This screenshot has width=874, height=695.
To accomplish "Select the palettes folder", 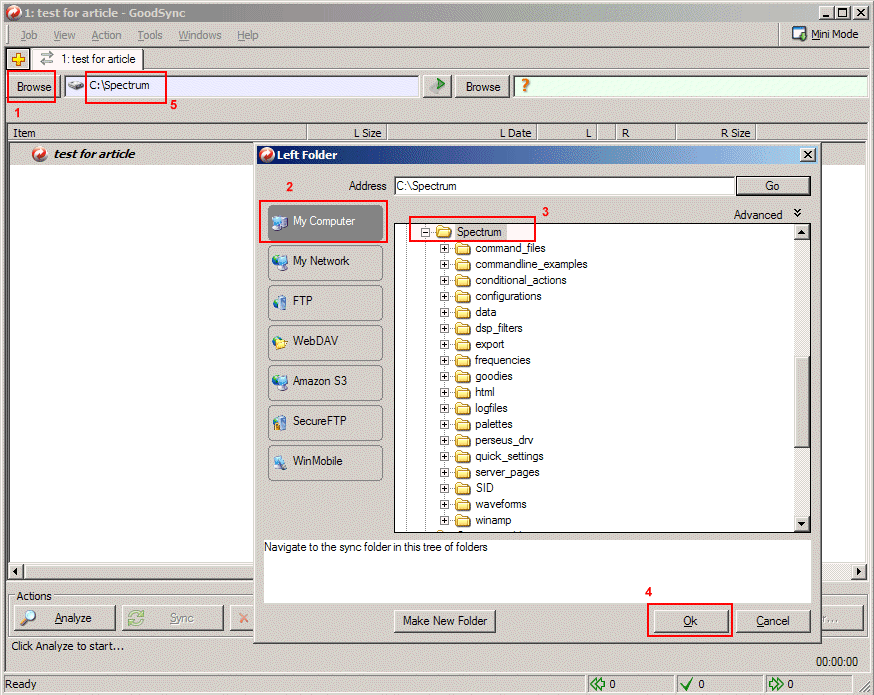I will [493, 425].
